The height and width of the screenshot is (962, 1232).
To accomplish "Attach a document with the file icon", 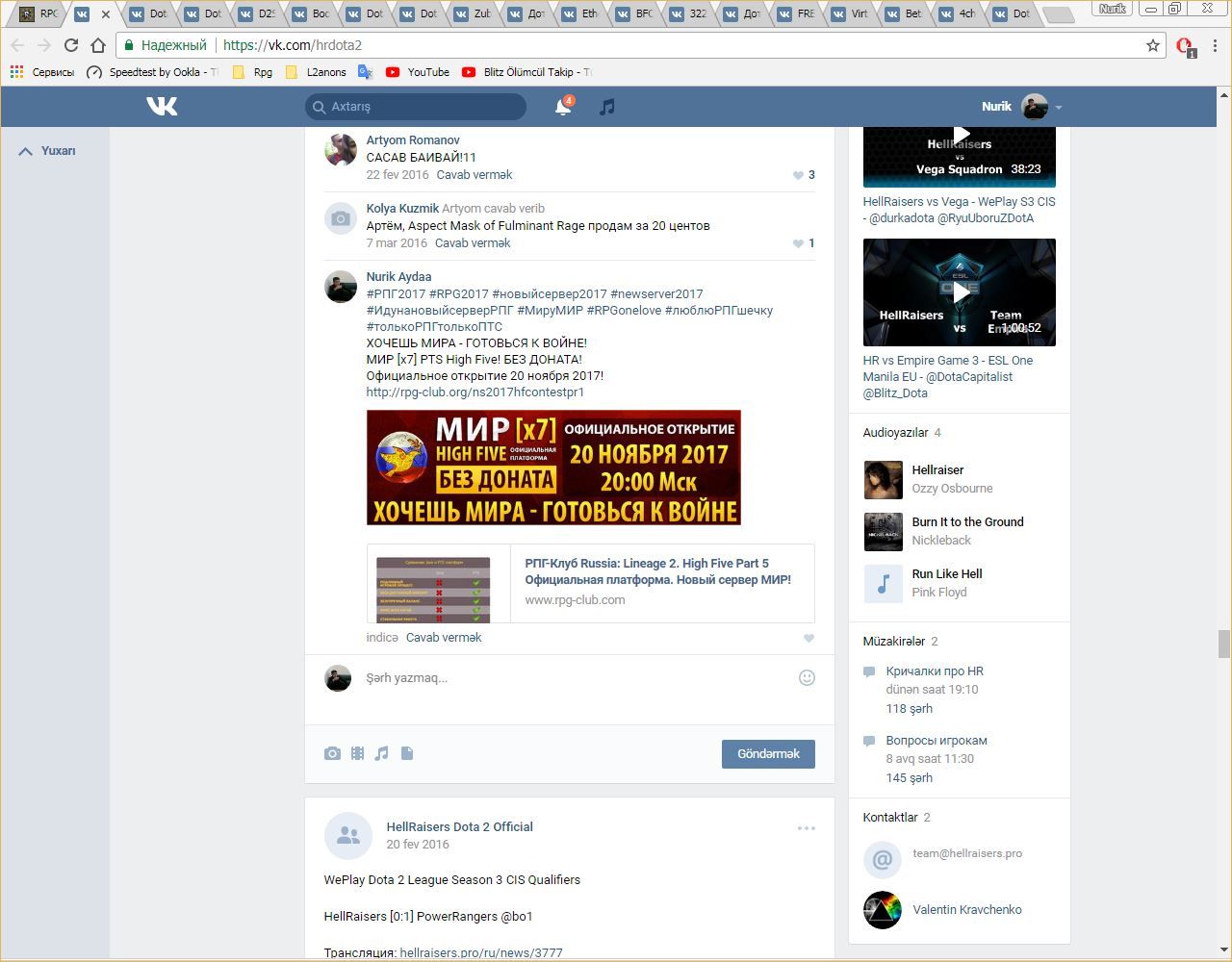I will (x=407, y=753).
